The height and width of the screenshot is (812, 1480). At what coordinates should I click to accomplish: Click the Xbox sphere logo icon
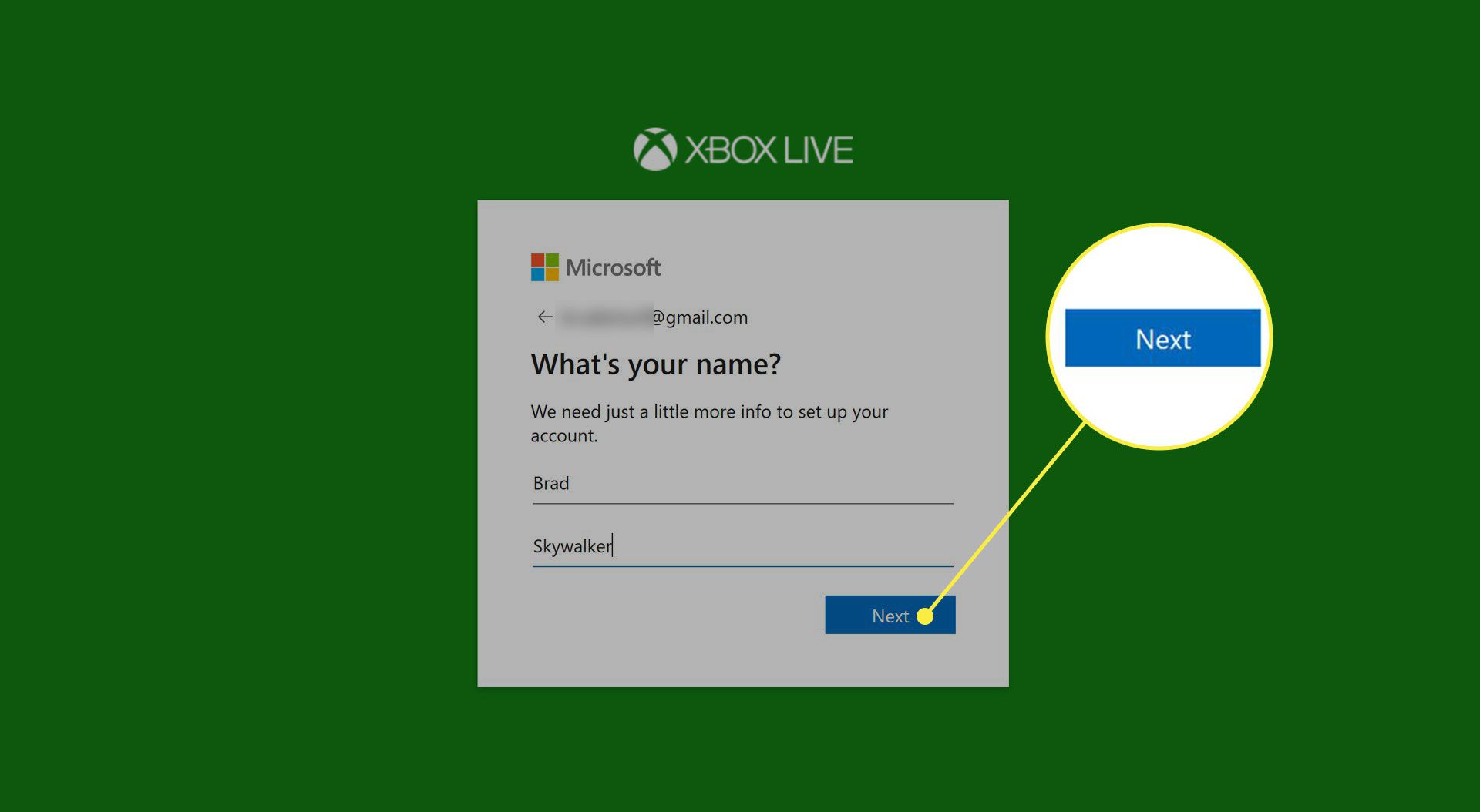(654, 149)
